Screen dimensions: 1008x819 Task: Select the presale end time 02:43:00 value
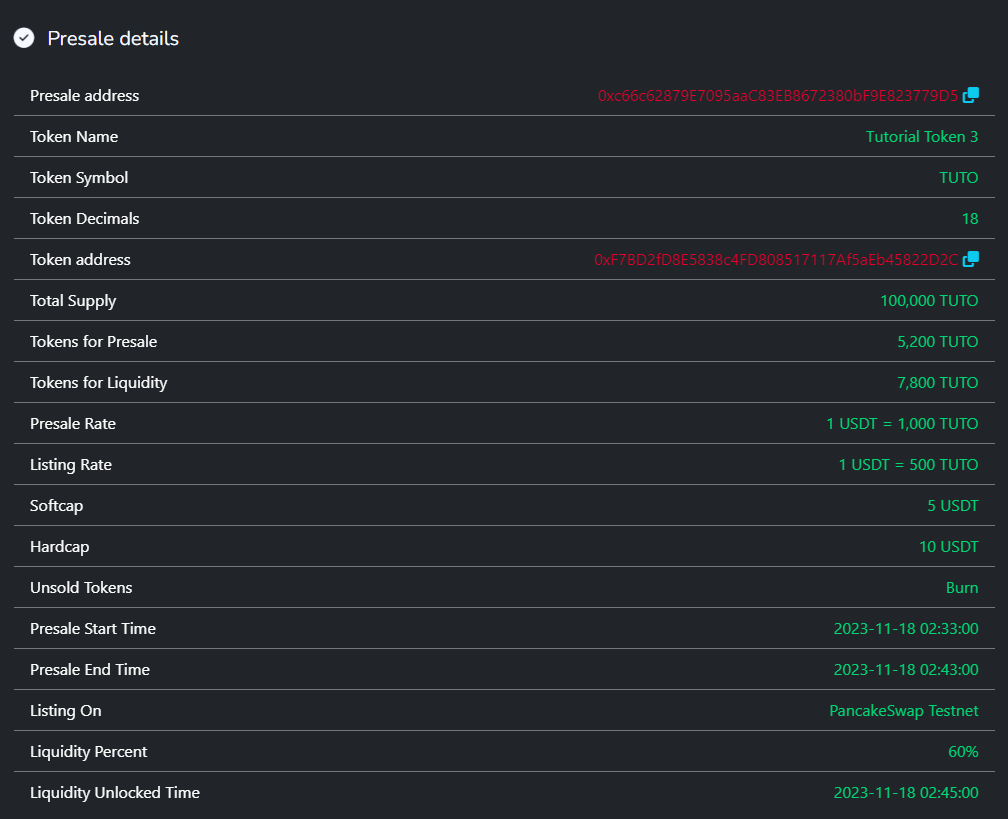click(x=905, y=670)
